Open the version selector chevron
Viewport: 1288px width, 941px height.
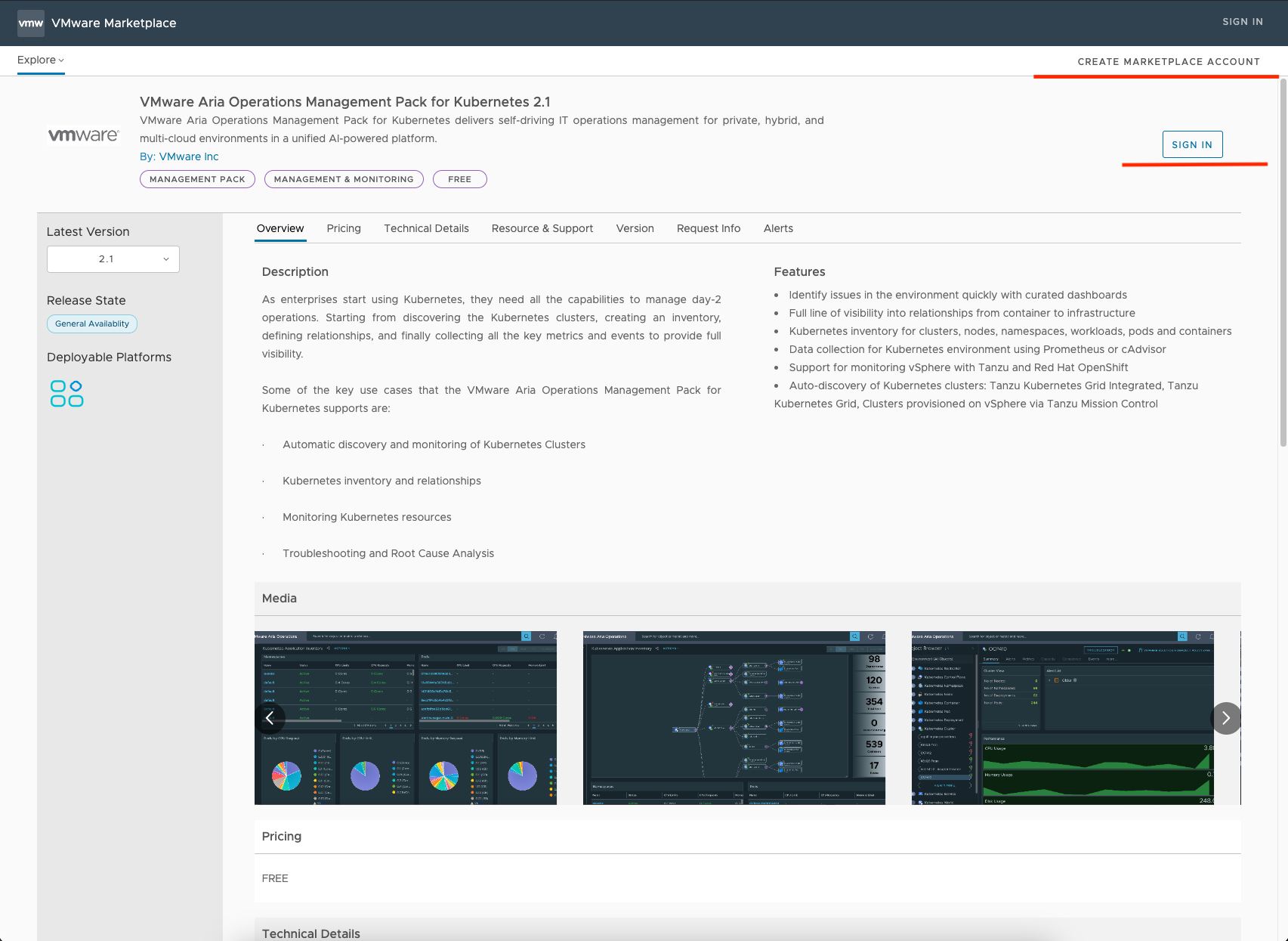coord(166,258)
